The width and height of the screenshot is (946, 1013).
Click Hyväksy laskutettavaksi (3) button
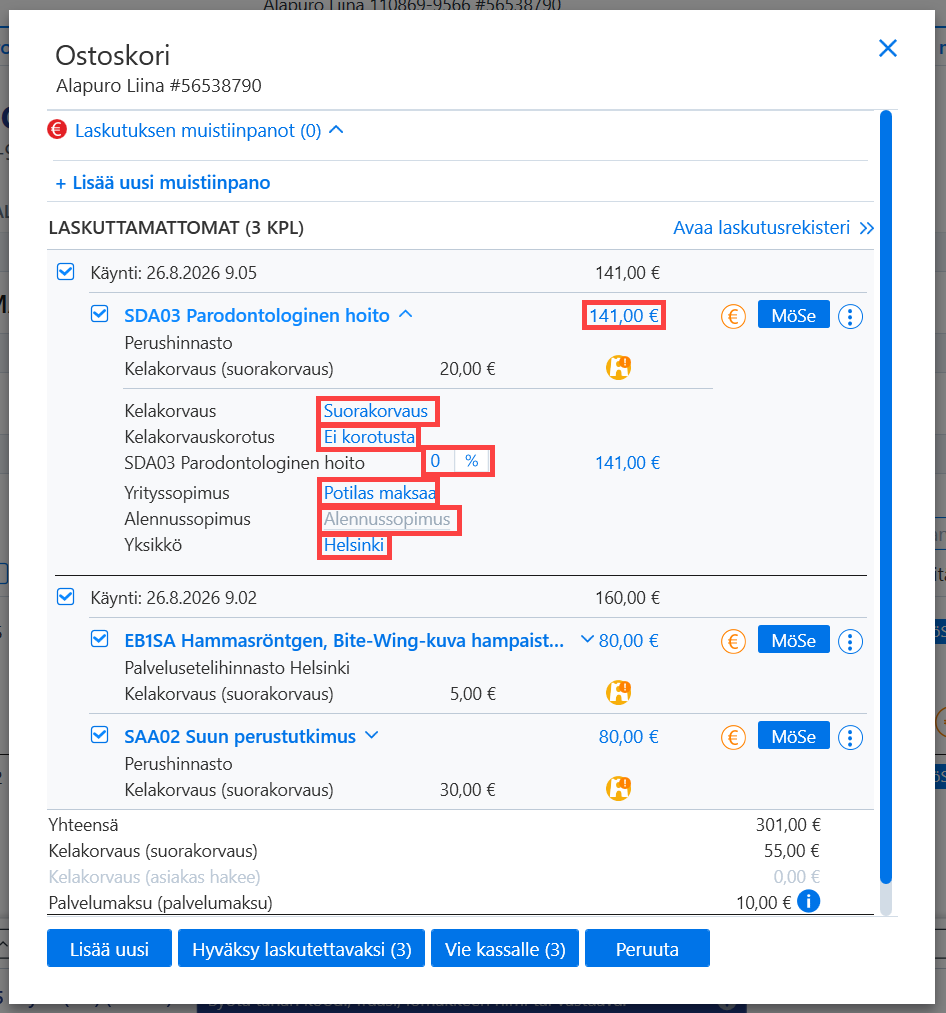point(301,948)
